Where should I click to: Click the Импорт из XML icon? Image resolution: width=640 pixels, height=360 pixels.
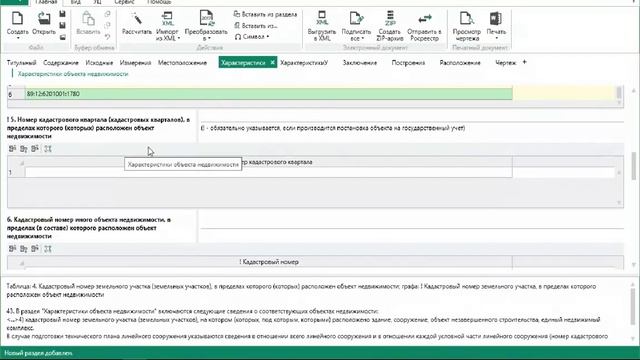[x=167, y=19]
